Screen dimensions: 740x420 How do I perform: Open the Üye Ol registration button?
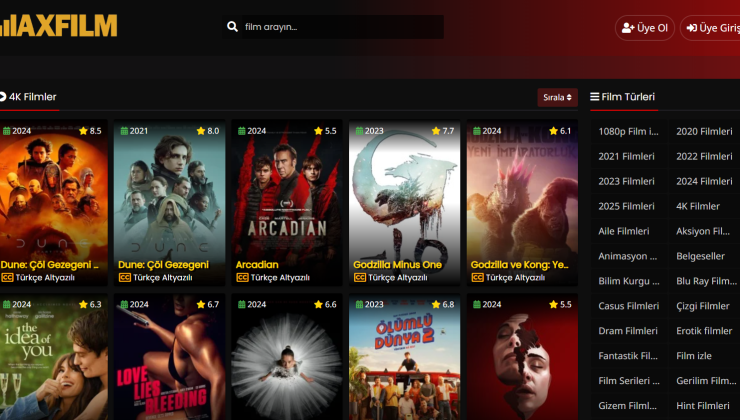pos(645,28)
